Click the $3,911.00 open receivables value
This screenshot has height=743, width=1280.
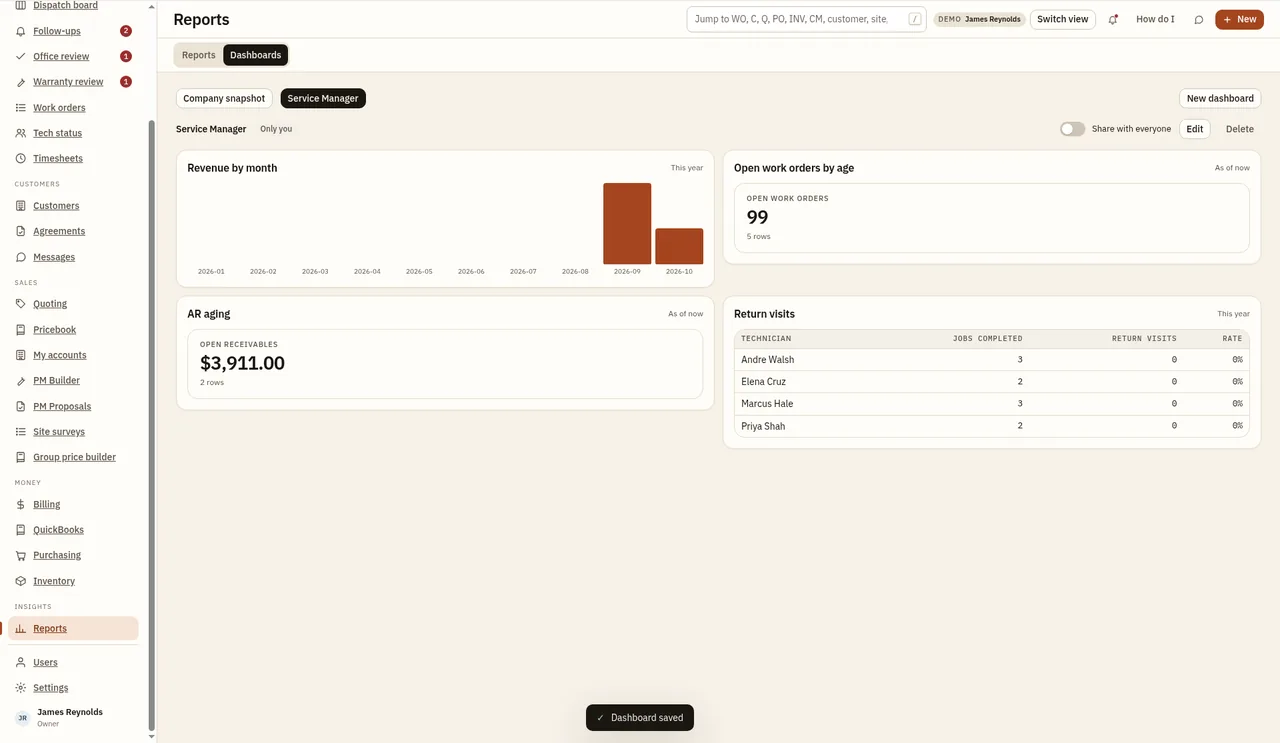[x=242, y=363]
